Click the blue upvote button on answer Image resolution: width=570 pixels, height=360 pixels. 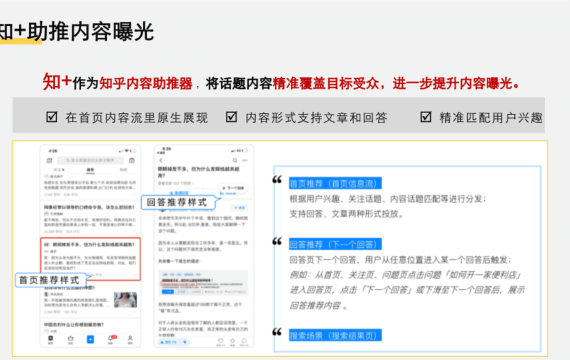pos(168,342)
